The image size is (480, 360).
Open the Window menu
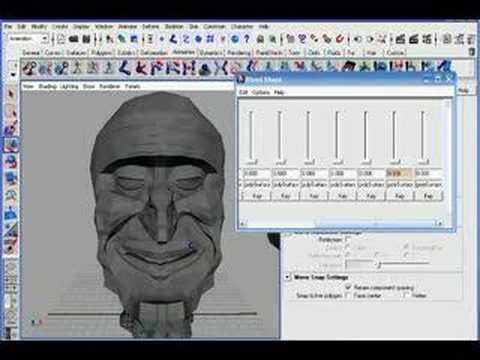[x=104, y=26]
